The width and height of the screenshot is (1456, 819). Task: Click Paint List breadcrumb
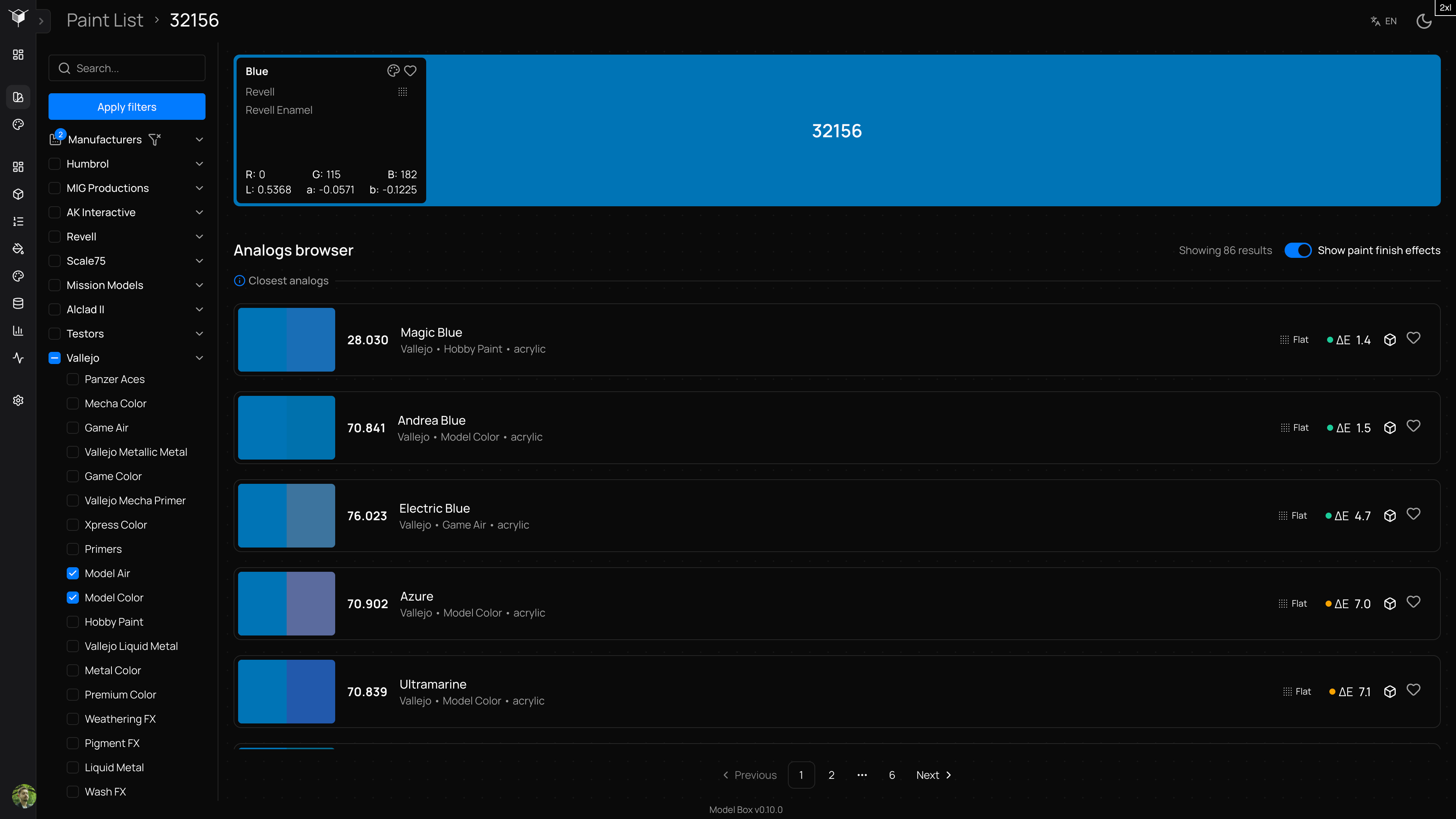[105, 20]
